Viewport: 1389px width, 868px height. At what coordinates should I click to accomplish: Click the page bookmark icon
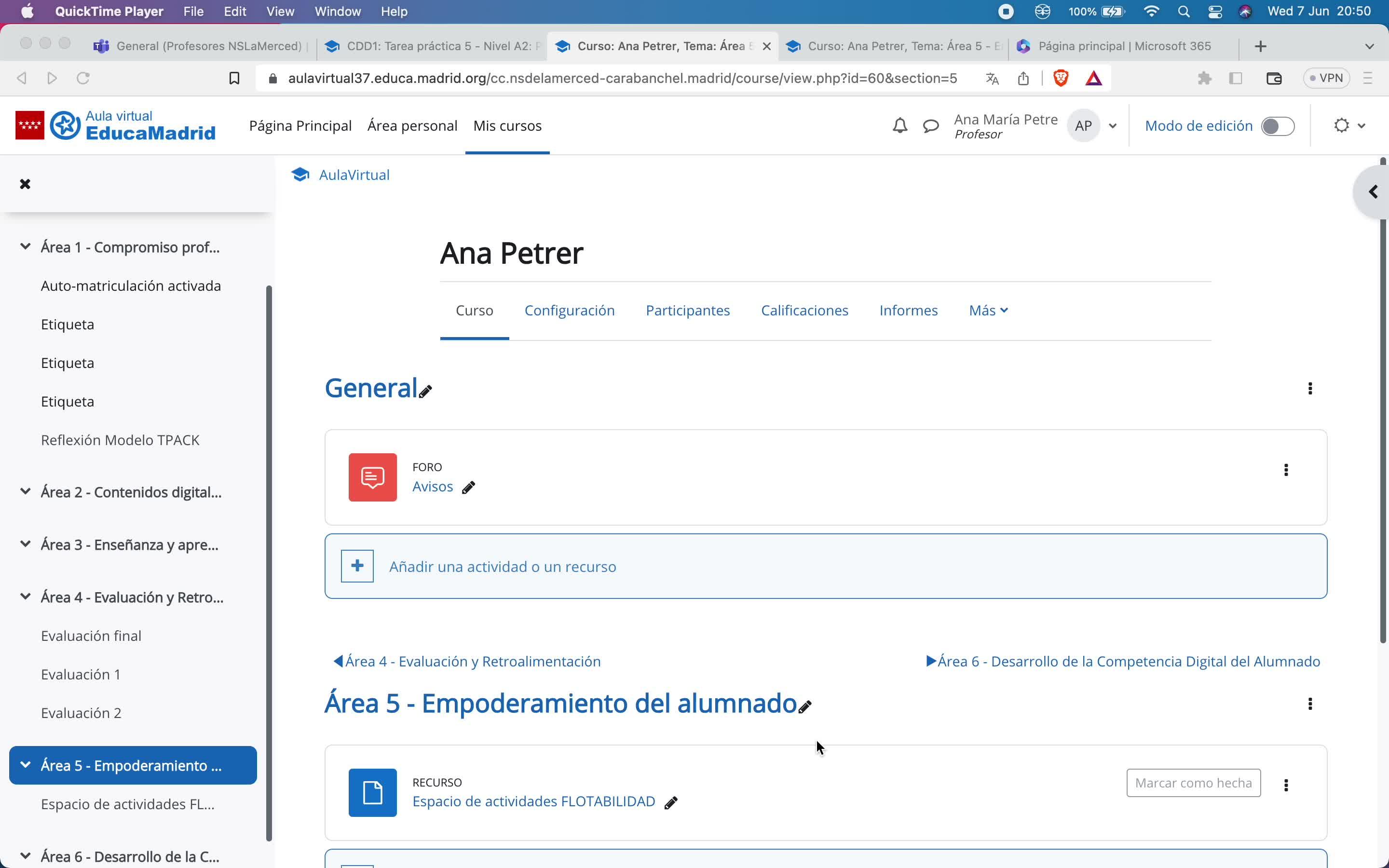[234, 78]
